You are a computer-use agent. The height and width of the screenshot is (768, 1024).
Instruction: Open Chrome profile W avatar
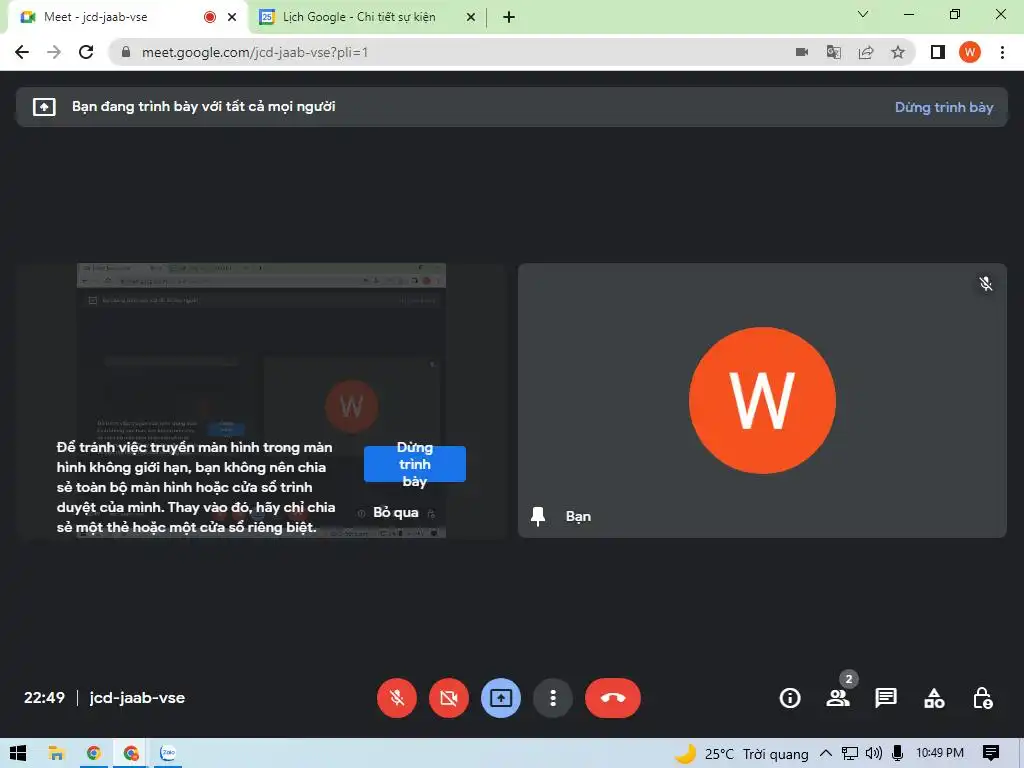click(x=970, y=52)
